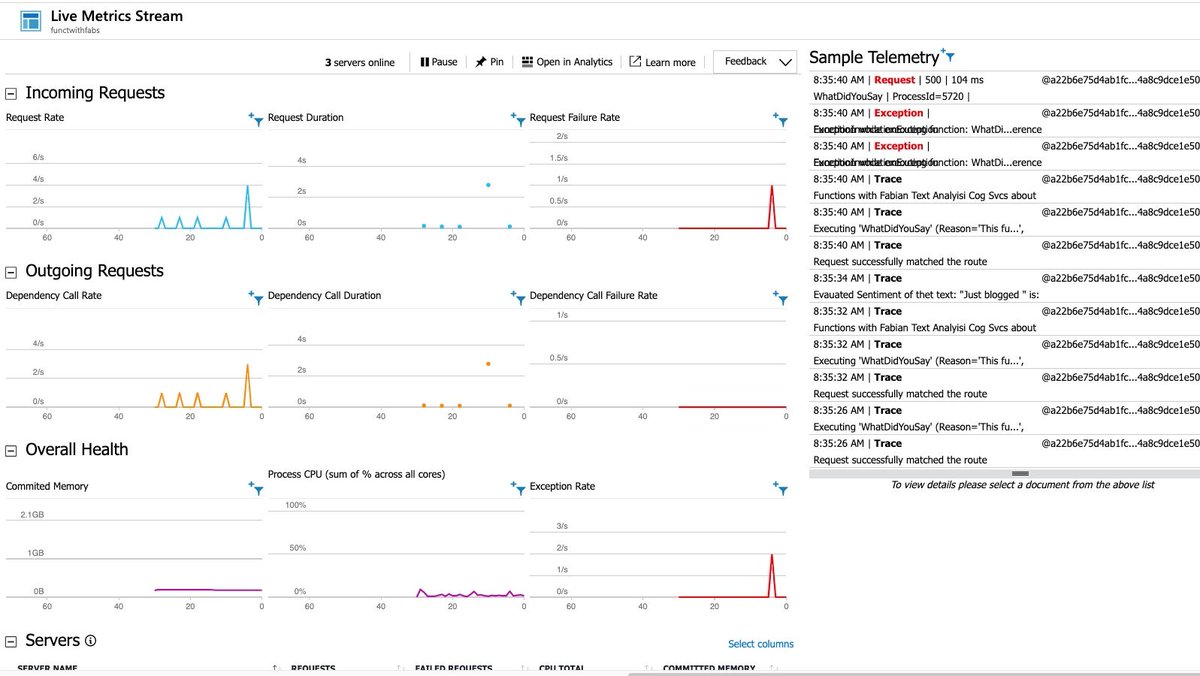
Task: Click the Live Metrics Stream blade icon
Action: 31,21
